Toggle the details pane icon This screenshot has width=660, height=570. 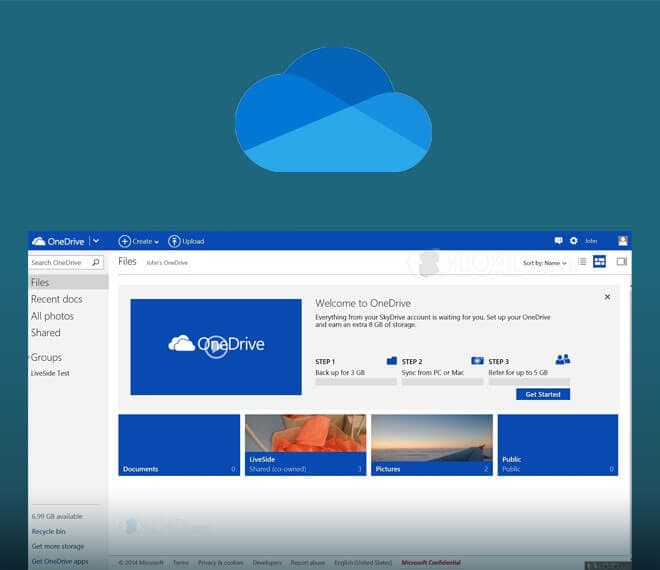[622, 262]
